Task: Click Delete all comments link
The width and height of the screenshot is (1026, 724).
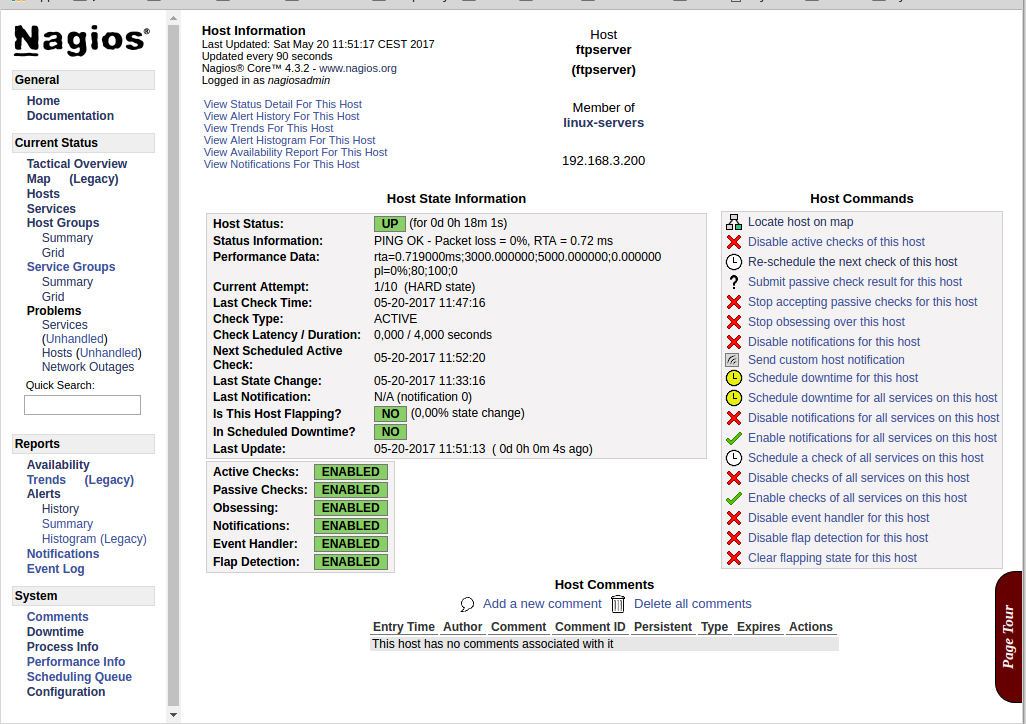Action: click(x=692, y=604)
